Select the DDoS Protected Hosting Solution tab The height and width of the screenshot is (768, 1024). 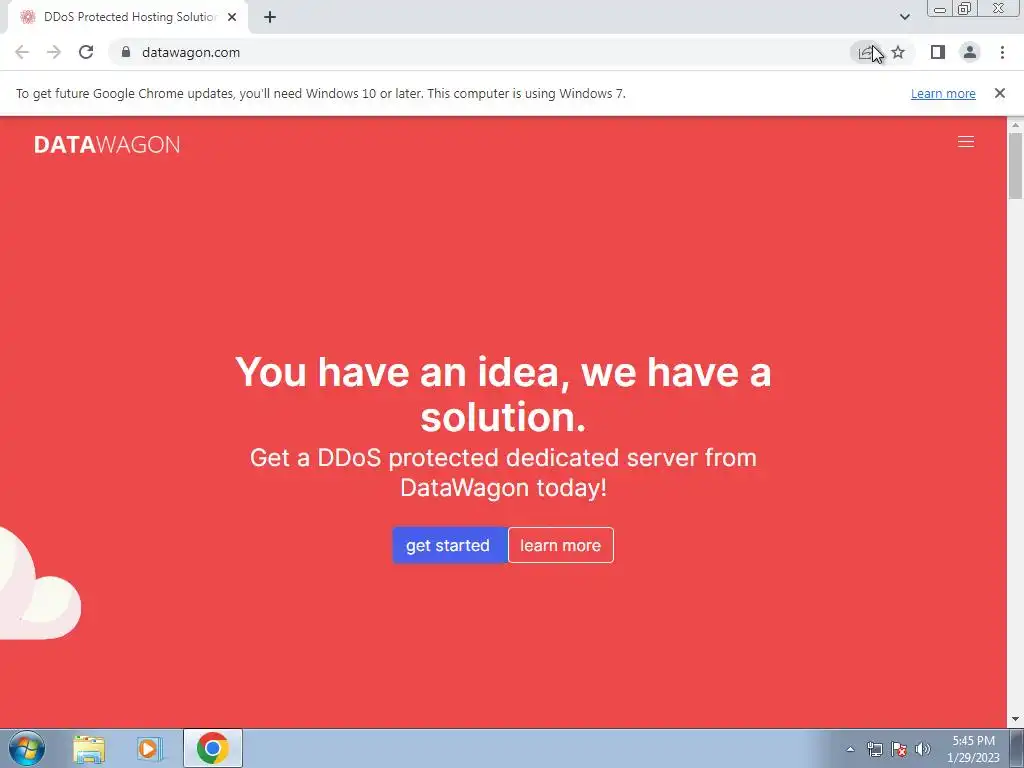click(x=129, y=17)
